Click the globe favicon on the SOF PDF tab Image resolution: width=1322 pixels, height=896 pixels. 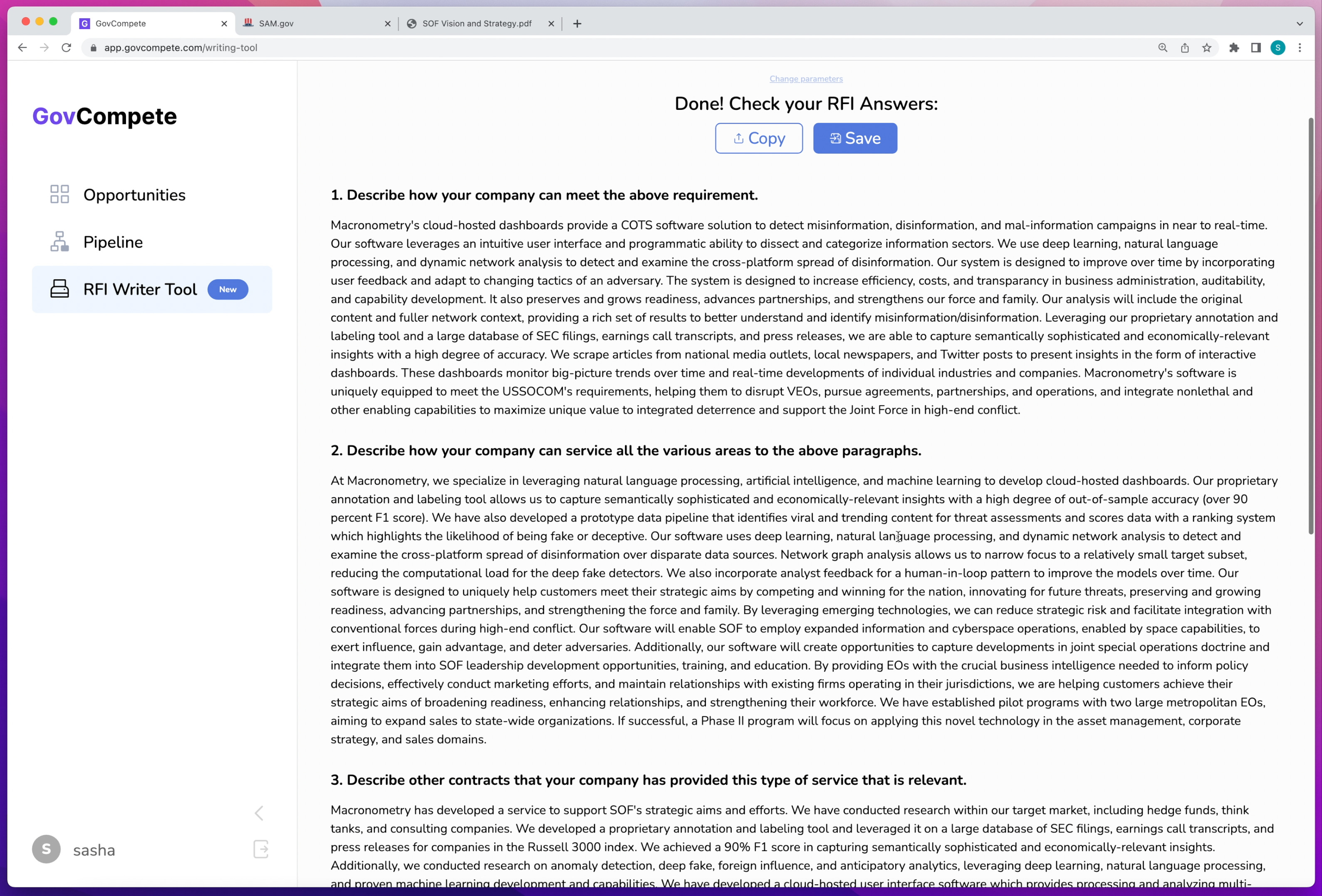click(x=412, y=23)
